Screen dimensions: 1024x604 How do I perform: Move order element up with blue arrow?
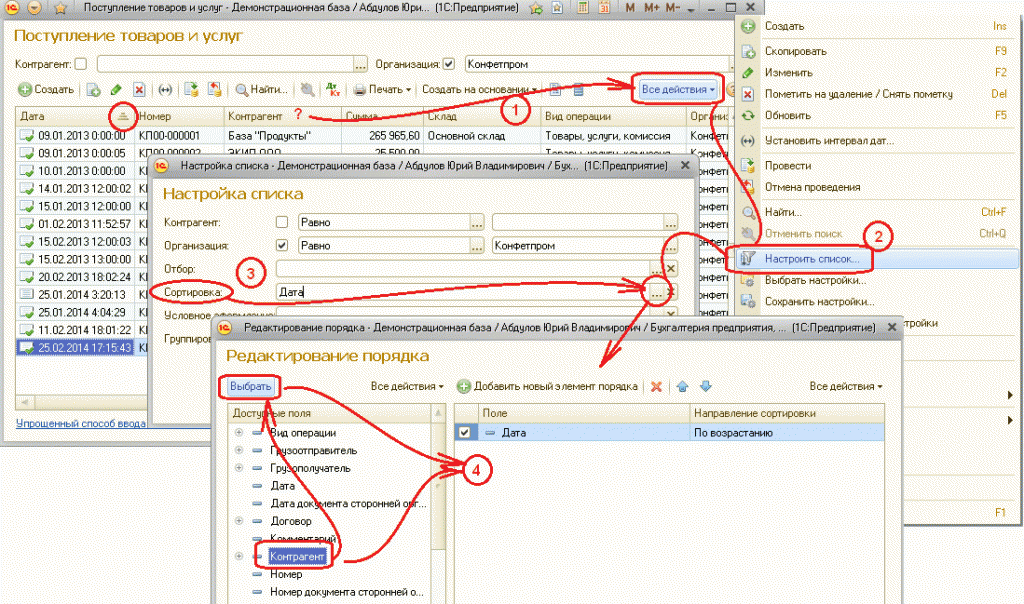click(683, 386)
